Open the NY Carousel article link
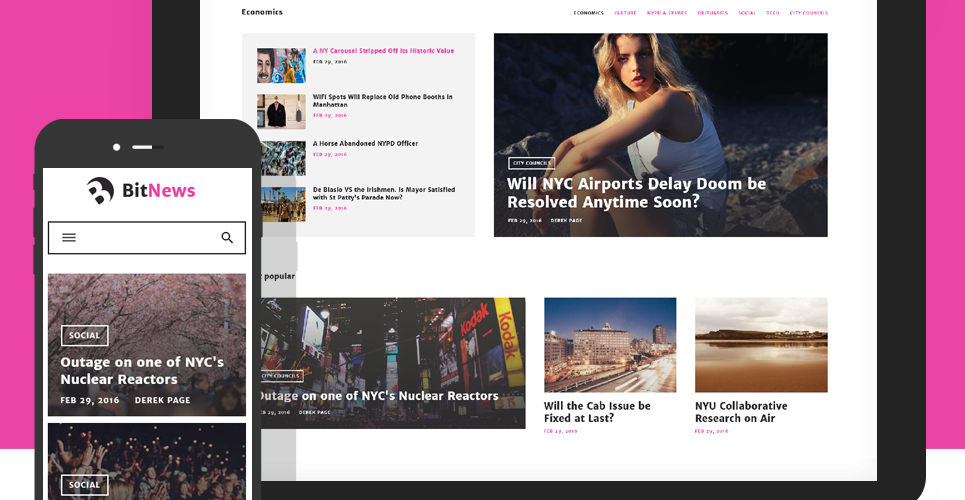 pos(383,51)
